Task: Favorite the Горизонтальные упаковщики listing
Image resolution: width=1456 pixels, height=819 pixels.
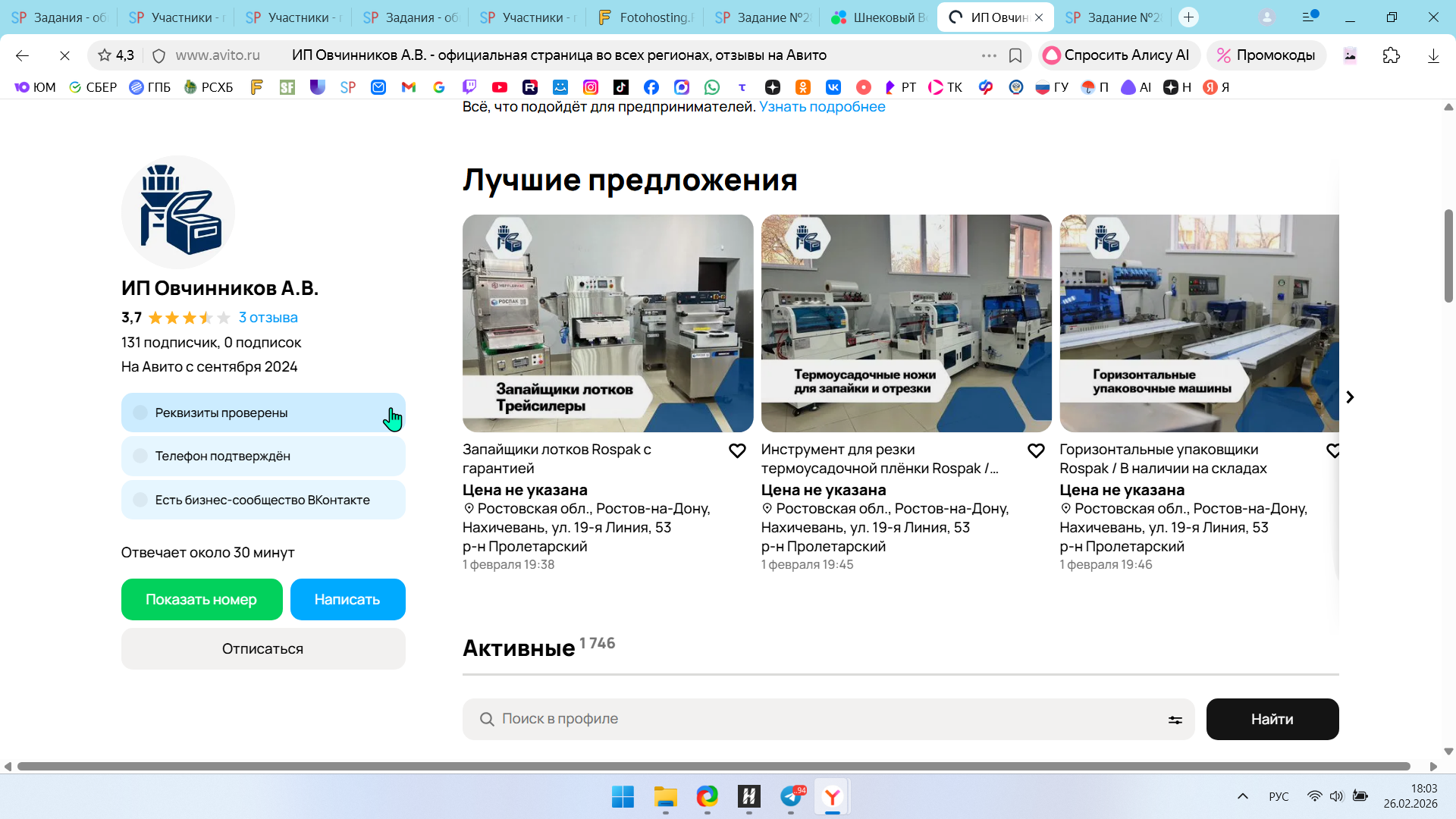Action: pyautogui.click(x=1333, y=450)
